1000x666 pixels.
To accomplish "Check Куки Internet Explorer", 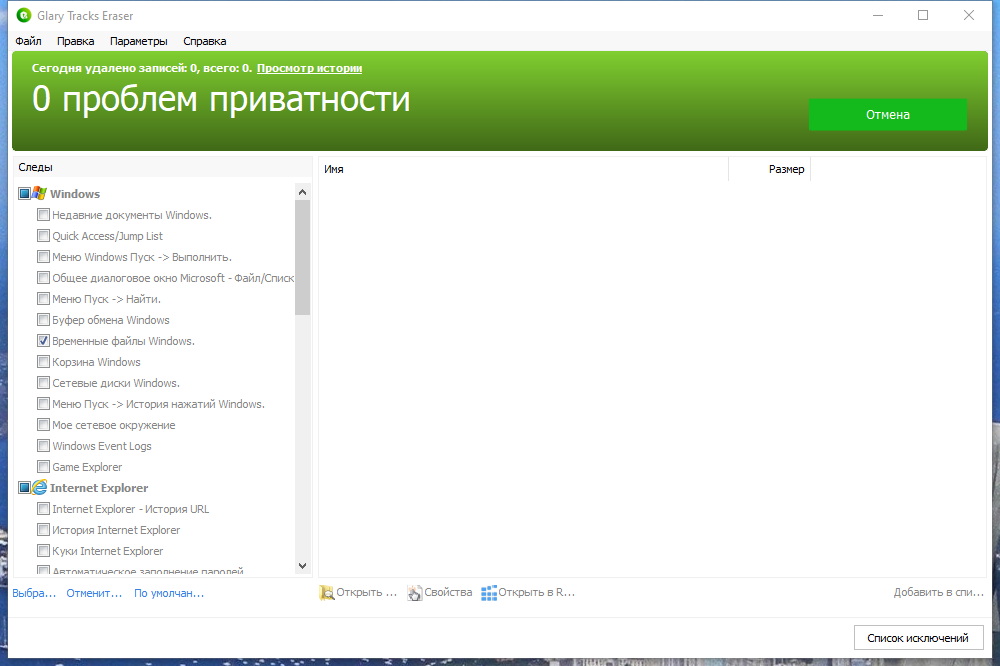I will pos(43,550).
